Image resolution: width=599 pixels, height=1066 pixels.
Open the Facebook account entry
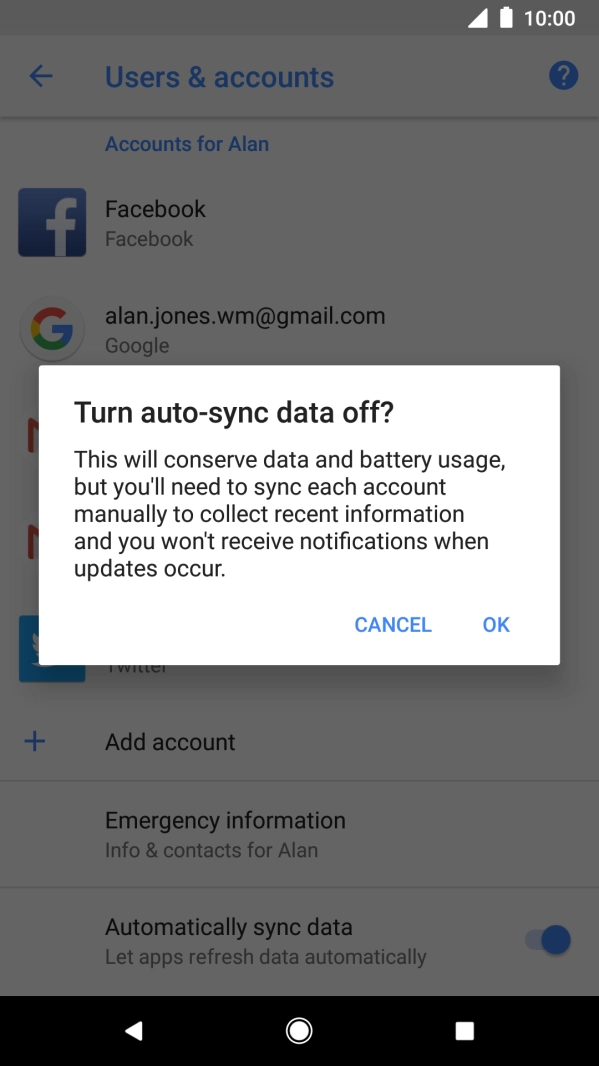(x=299, y=222)
